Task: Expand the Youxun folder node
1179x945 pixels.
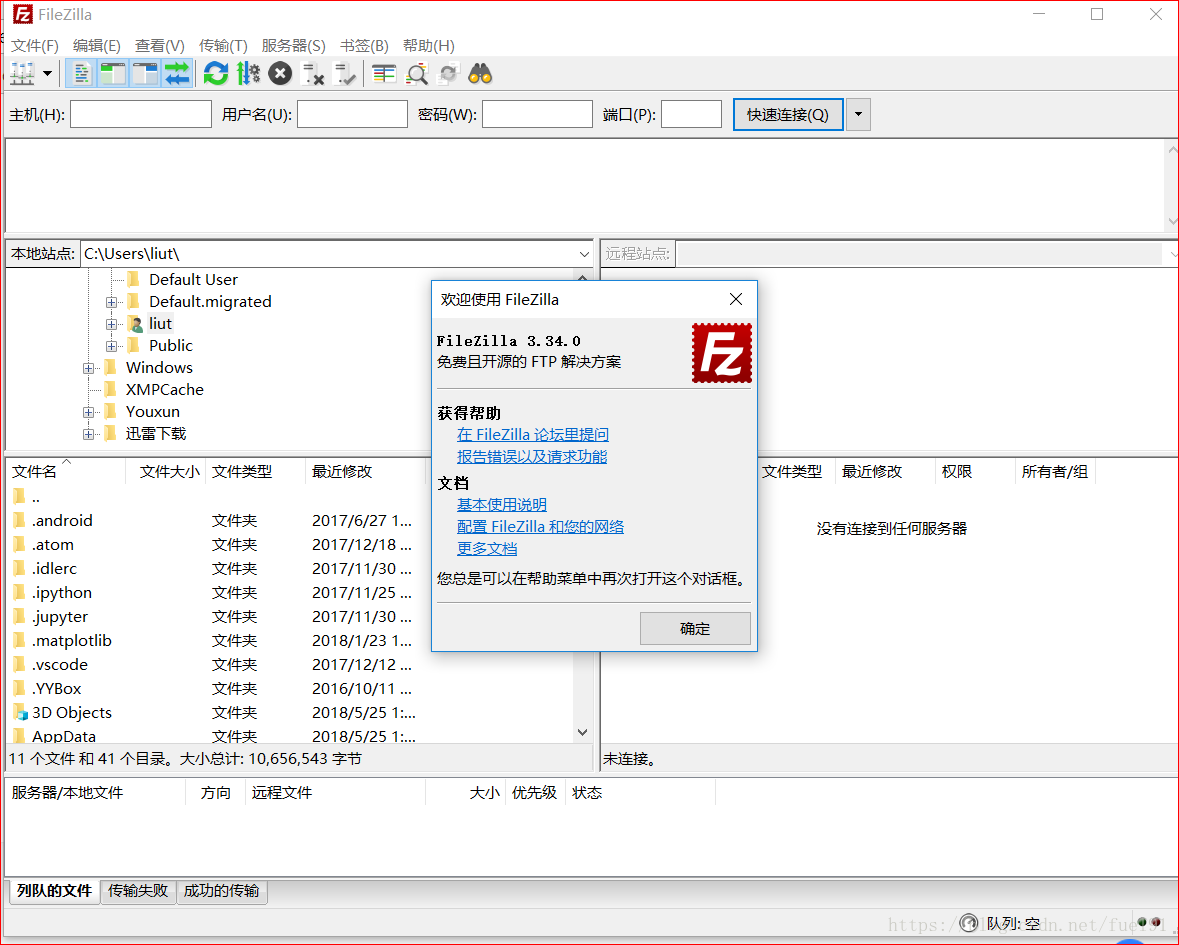Action: coord(89,412)
